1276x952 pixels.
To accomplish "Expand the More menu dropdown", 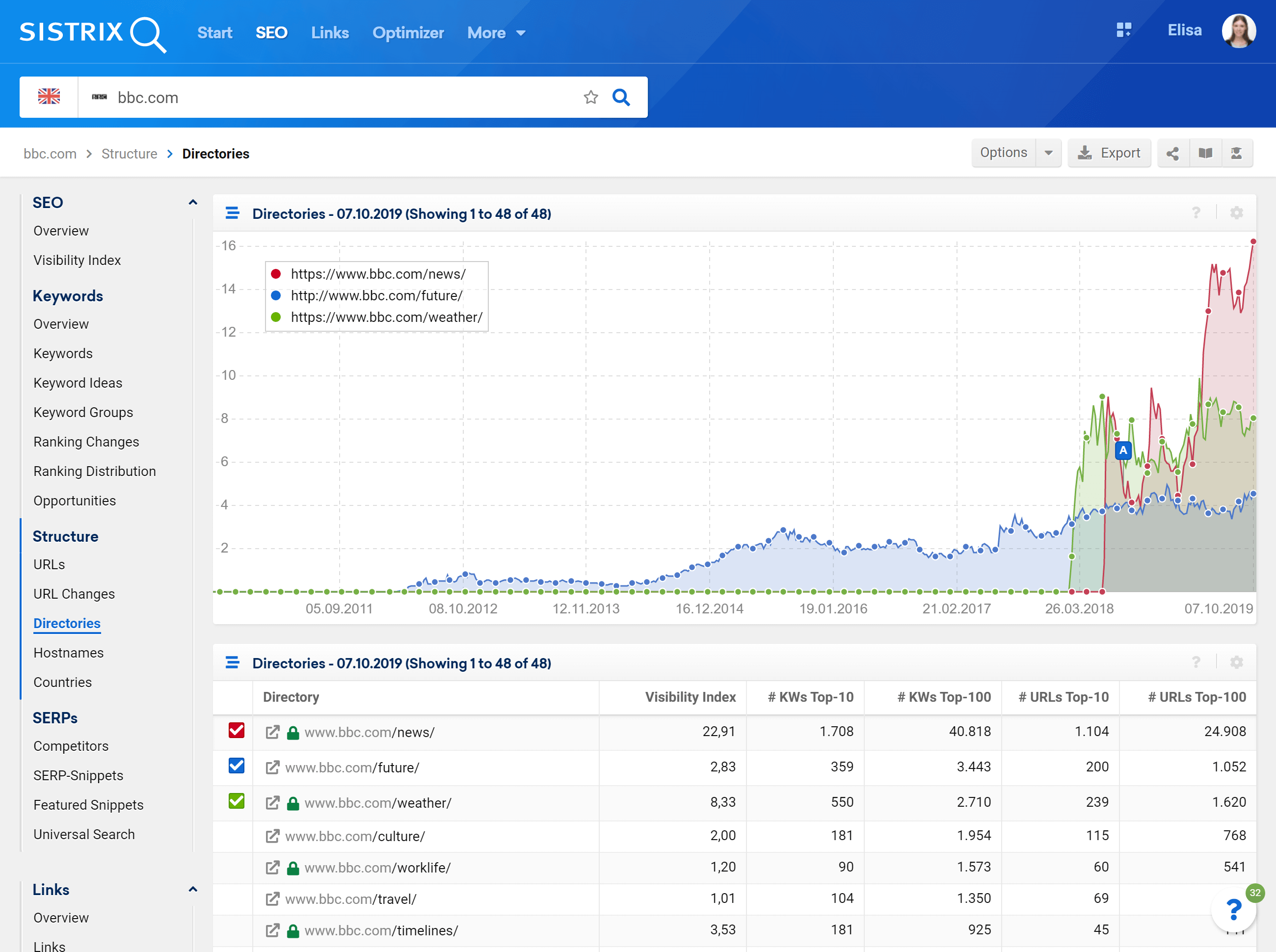I will tap(496, 33).
